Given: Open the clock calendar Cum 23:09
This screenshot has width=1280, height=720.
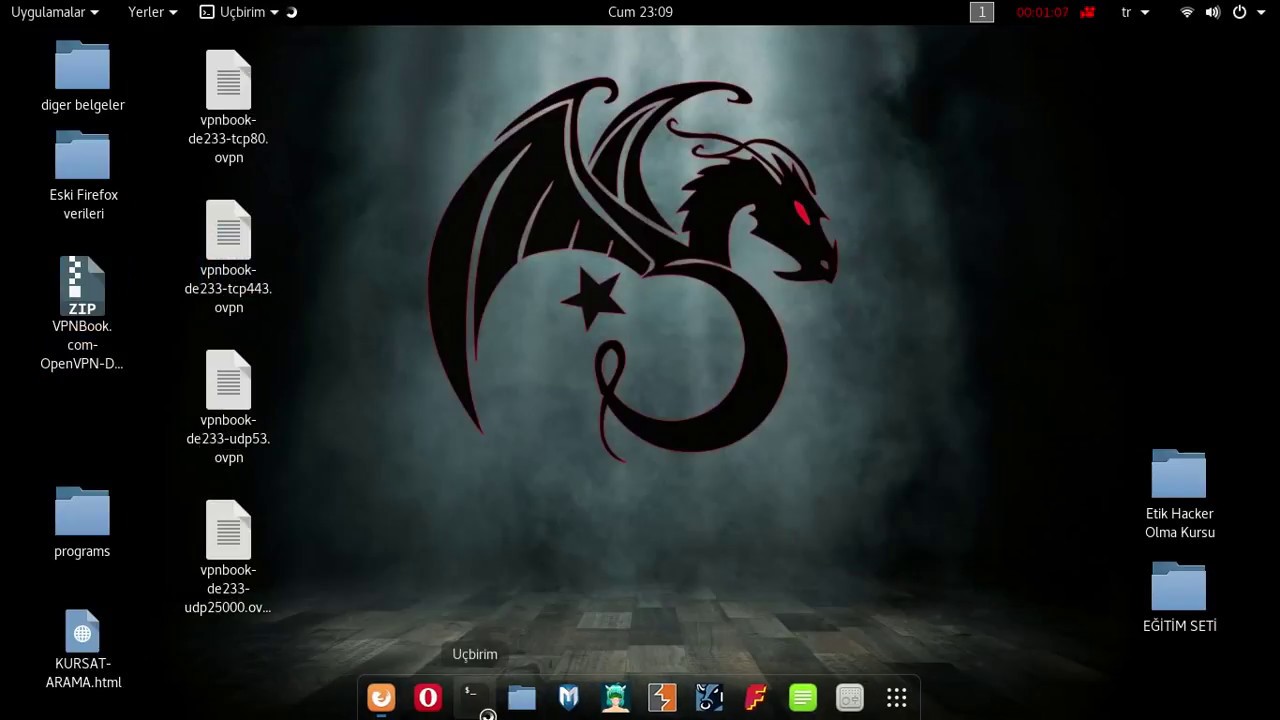Looking at the screenshot, I should coord(640,12).
